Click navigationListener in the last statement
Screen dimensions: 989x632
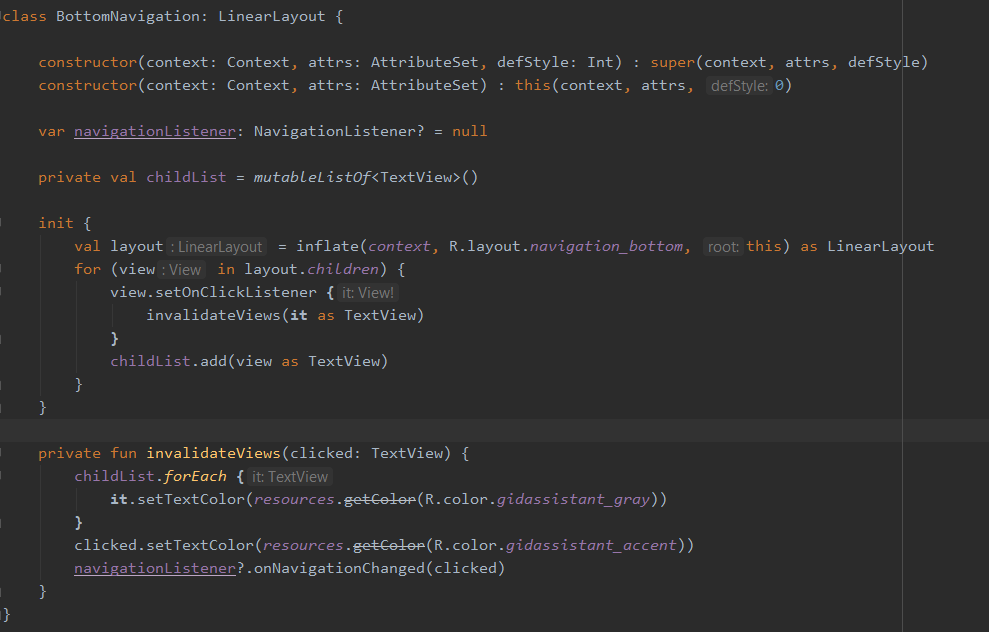(155, 568)
